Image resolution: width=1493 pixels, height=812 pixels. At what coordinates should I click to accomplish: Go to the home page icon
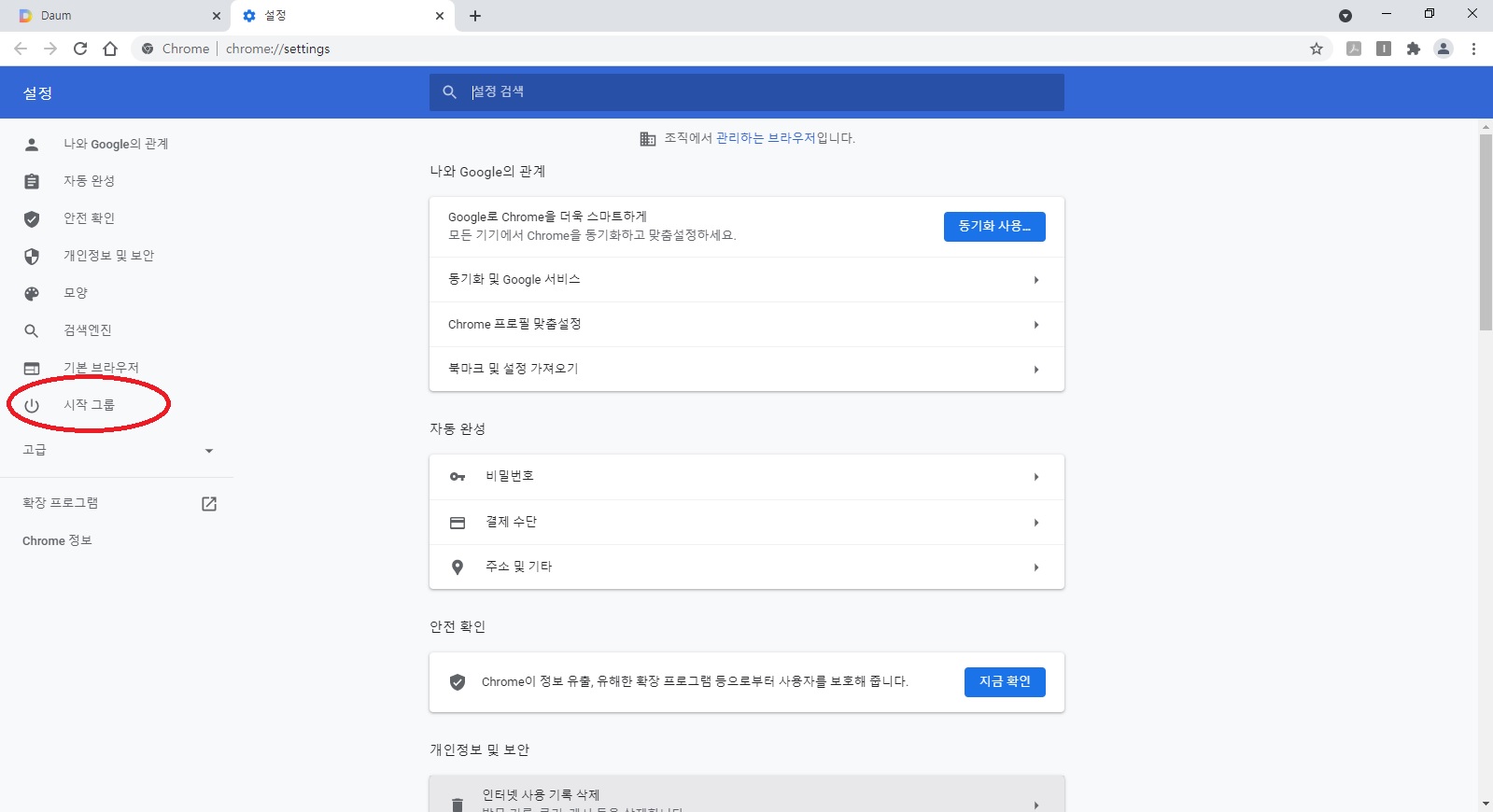pyautogui.click(x=110, y=49)
